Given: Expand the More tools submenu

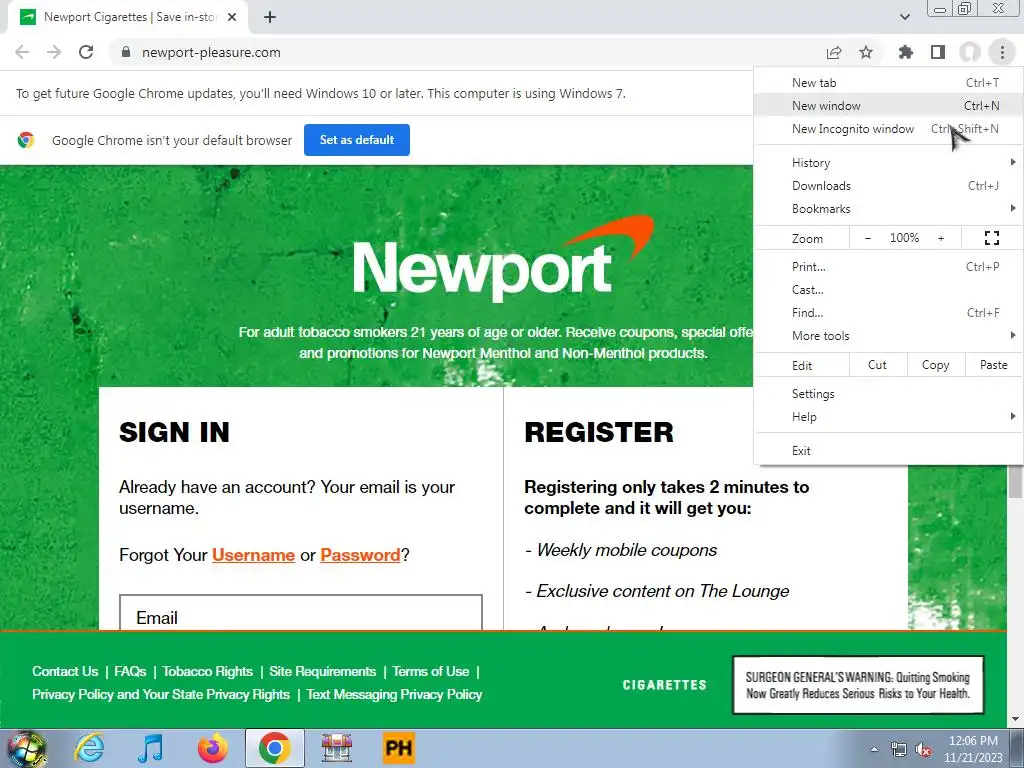Looking at the screenshot, I should [x=888, y=336].
